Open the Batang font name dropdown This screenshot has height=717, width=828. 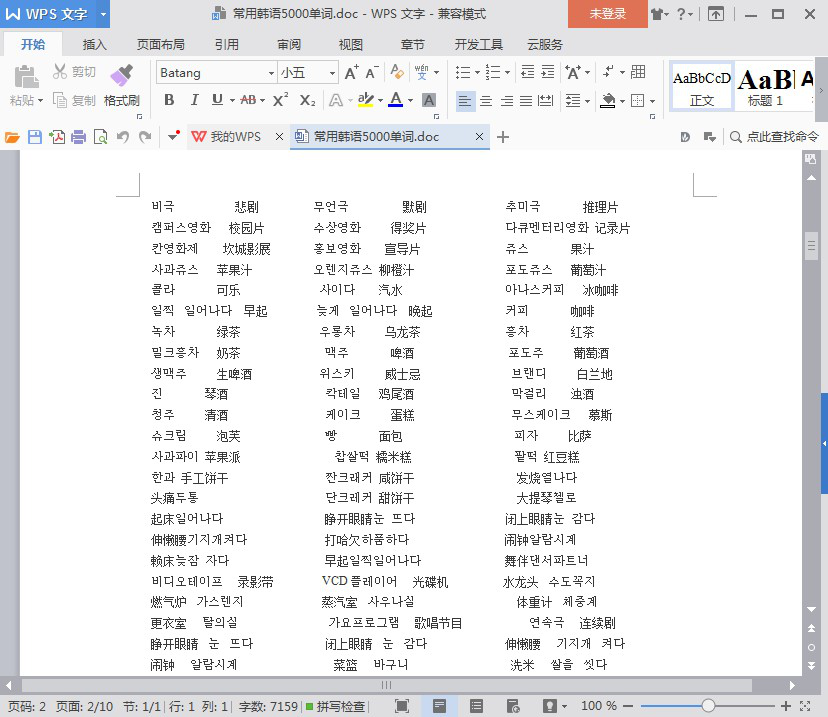(x=271, y=73)
